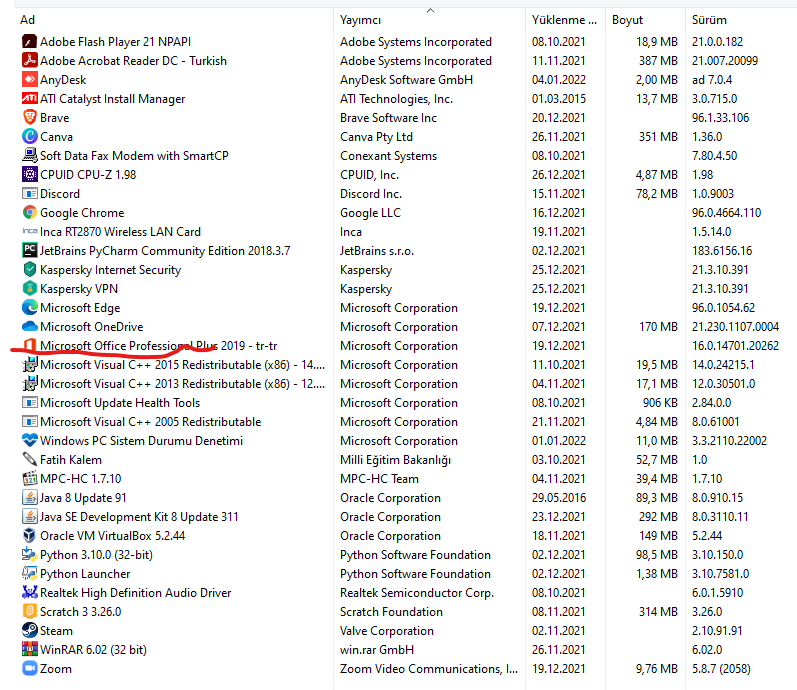Select the Oracle VM VirtualBox icon
This screenshot has width=797, height=690.
[x=29, y=535]
